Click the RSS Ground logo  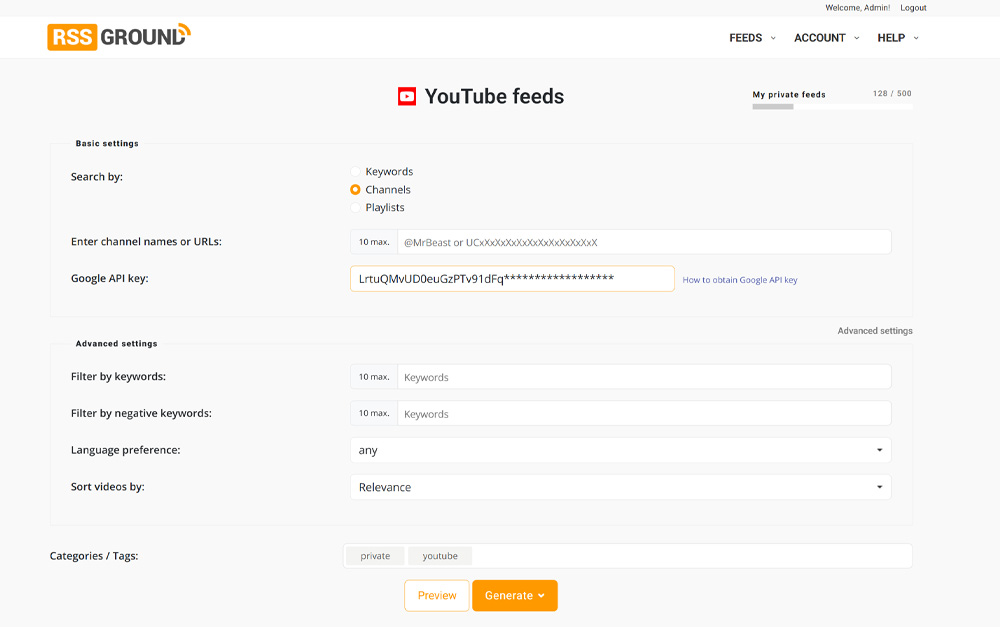[x=118, y=37]
